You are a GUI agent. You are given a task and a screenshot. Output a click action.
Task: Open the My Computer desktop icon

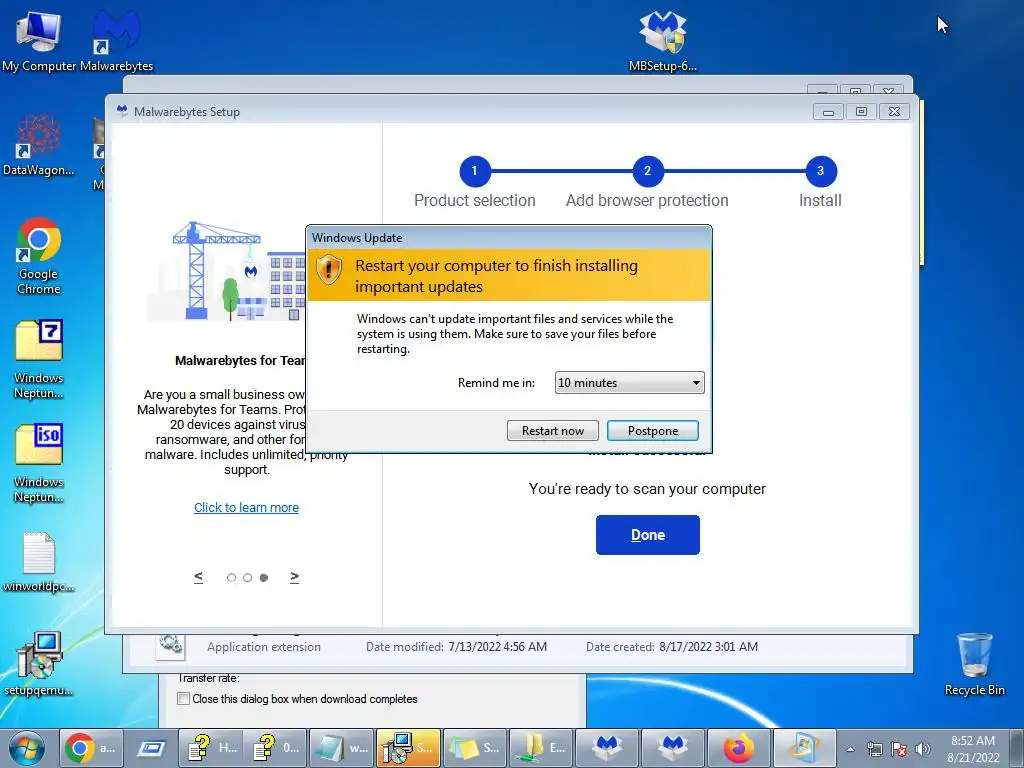click(39, 39)
